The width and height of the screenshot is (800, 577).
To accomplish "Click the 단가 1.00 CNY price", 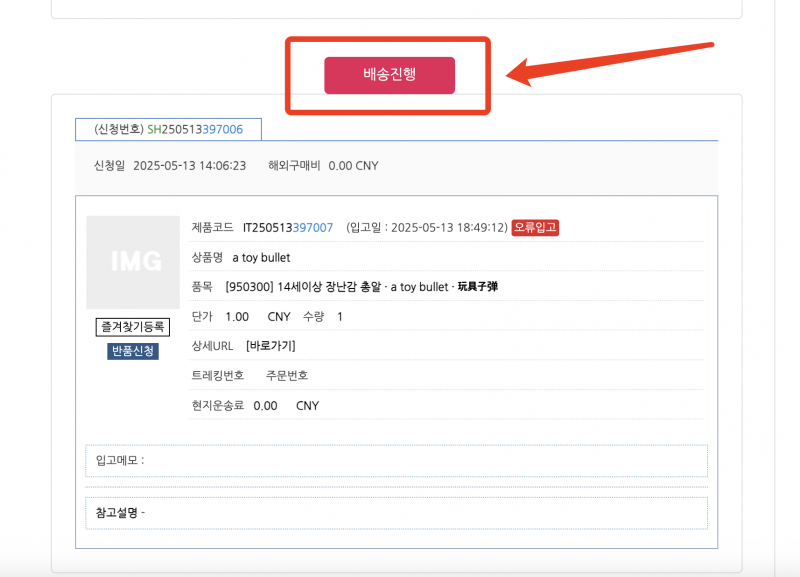I will (x=258, y=317).
